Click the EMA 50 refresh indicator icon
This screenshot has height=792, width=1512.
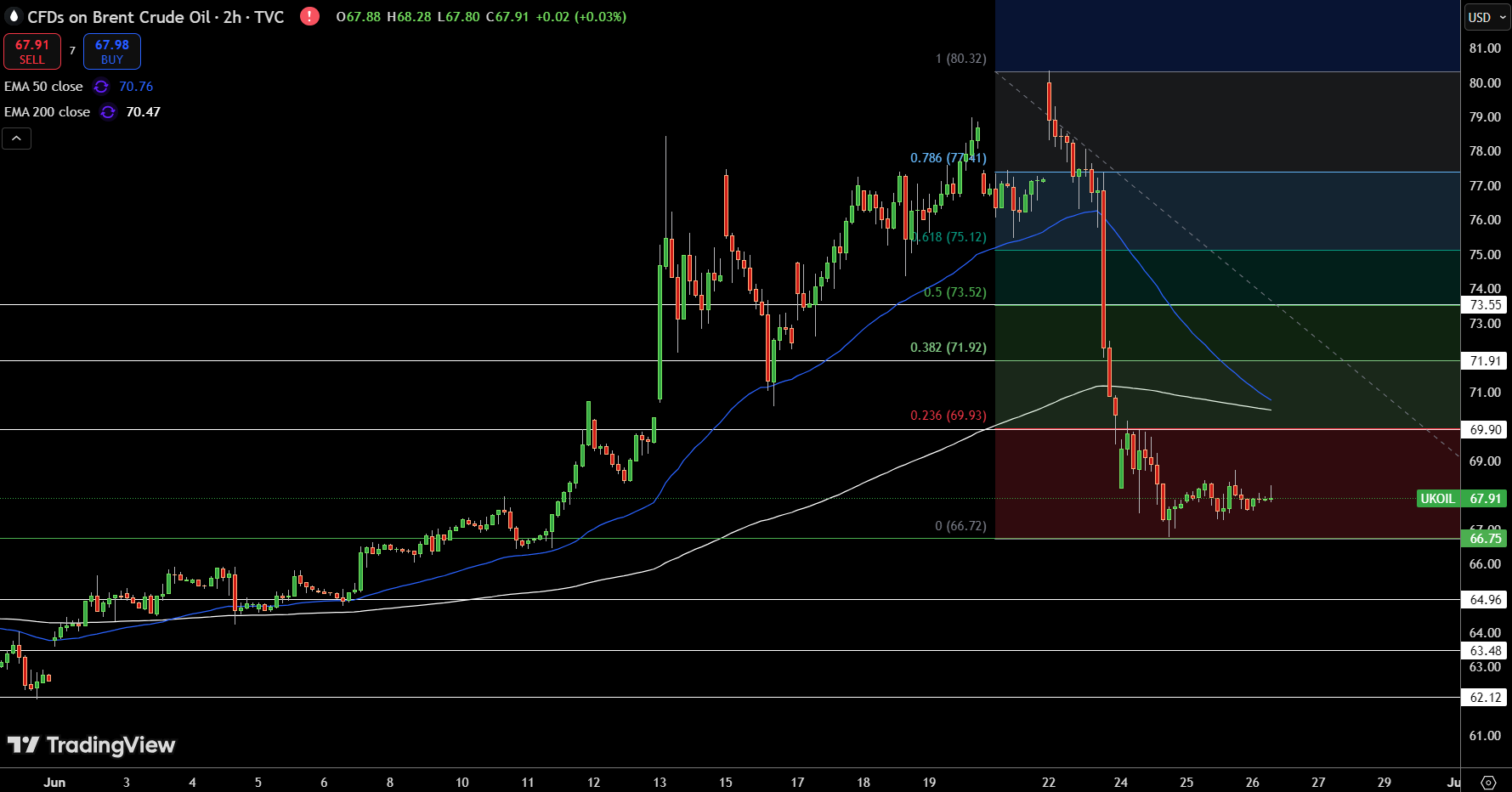tap(101, 87)
